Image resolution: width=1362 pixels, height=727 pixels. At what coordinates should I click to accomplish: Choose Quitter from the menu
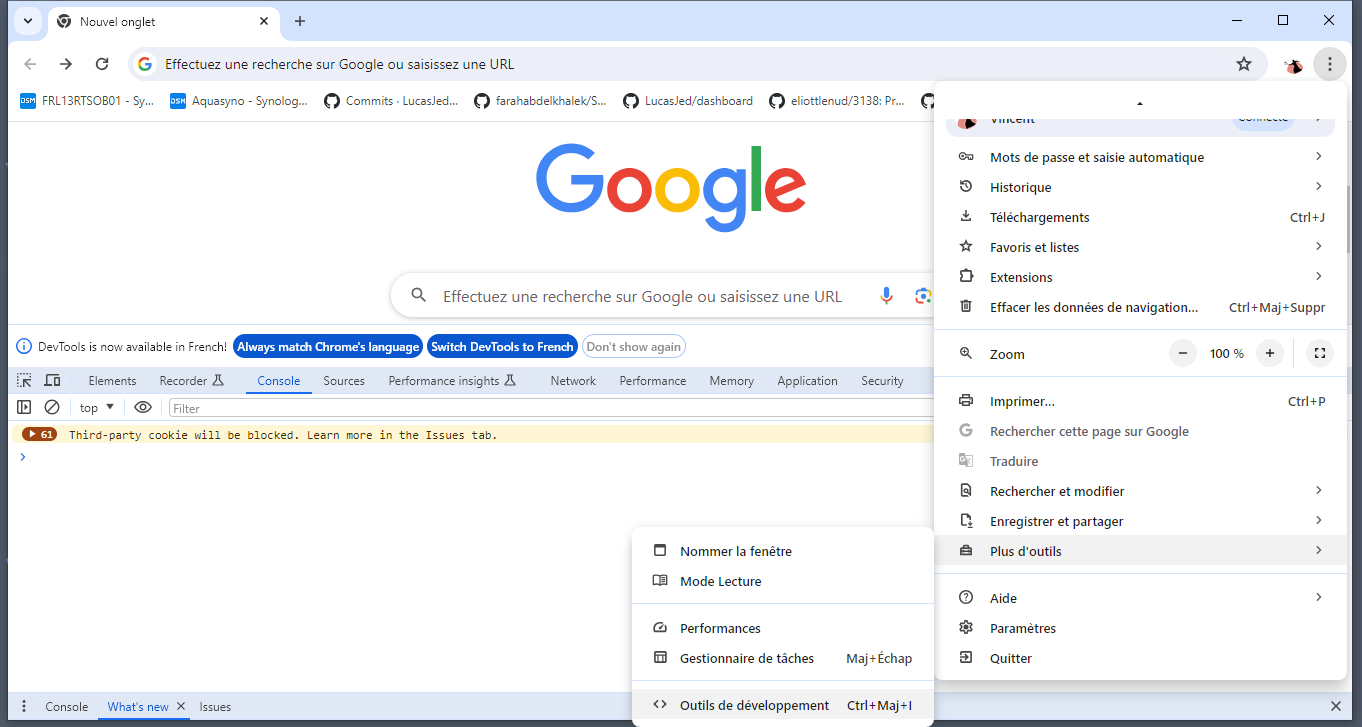click(x=1140, y=658)
